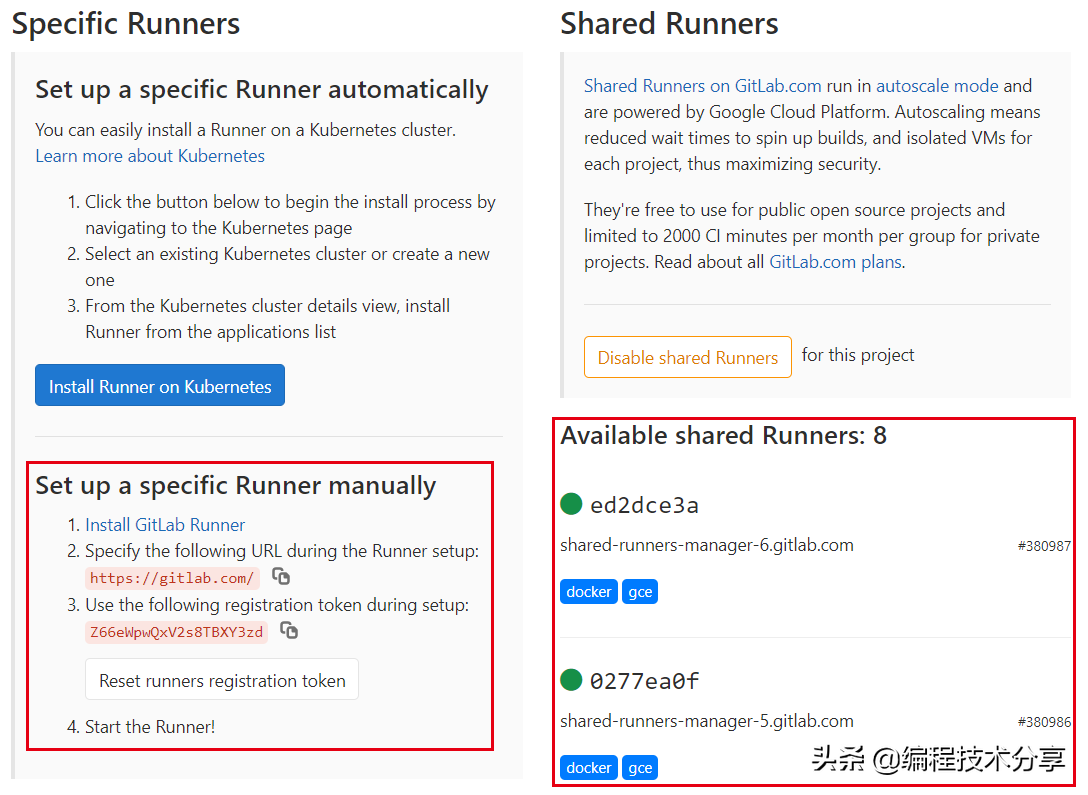1088x795 pixels.
Task: Select the https://gitlab.com/ URL code text
Action: click(172, 579)
